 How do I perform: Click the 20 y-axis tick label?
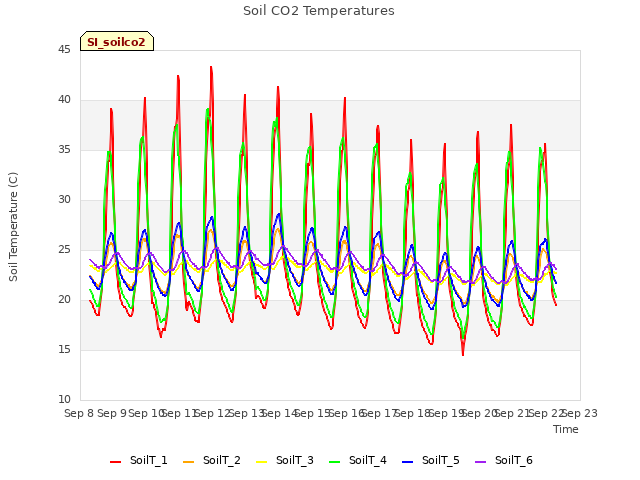pos(64,300)
